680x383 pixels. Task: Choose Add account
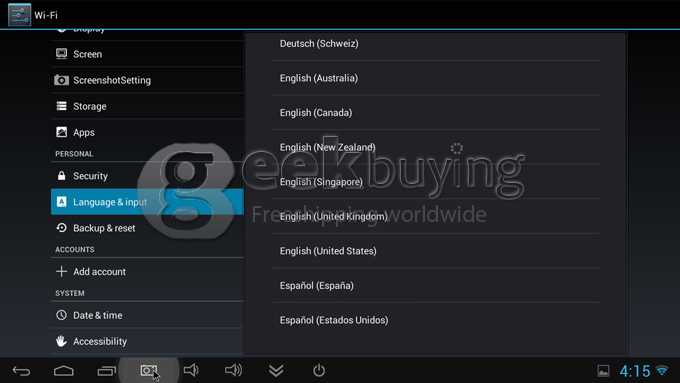(147, 272)
